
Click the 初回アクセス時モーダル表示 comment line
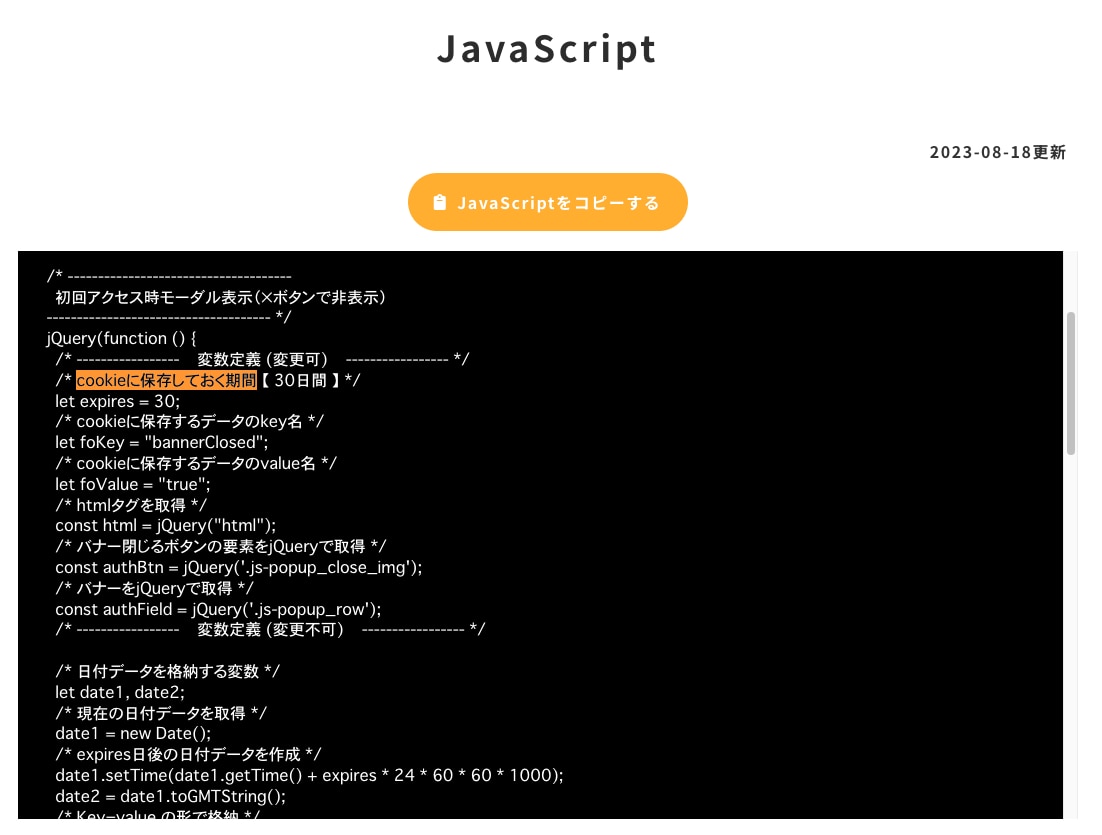click(x=221, y=297)
